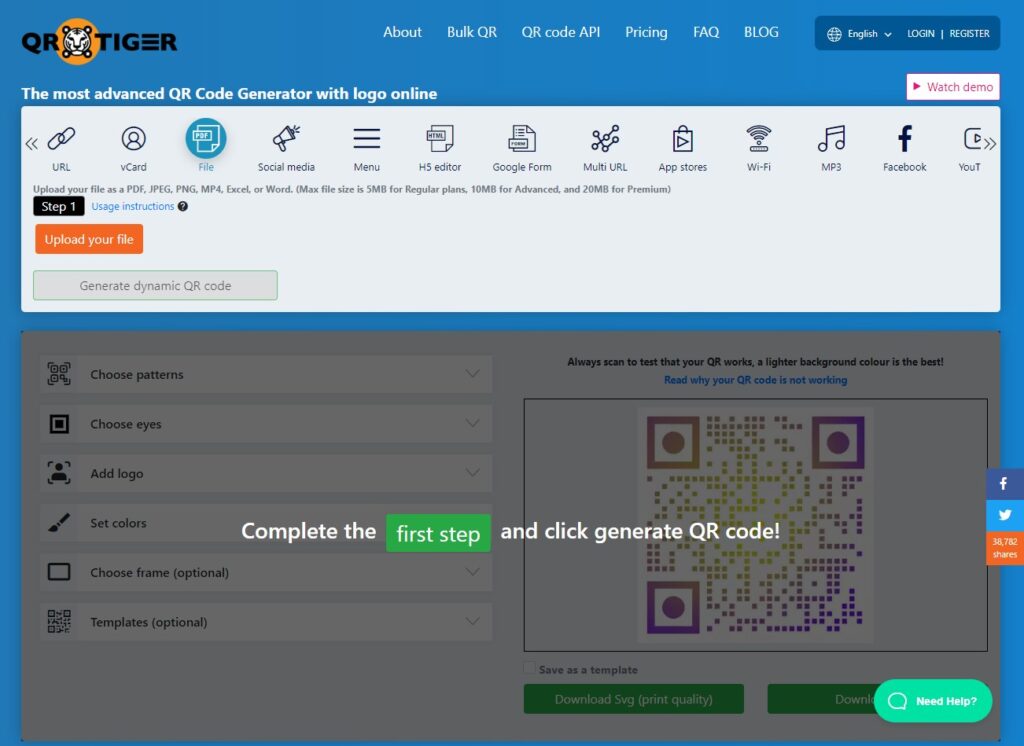1024x746 pixels.
Task: Select the Menu QR type icon
Action: [x=366, y=138]
